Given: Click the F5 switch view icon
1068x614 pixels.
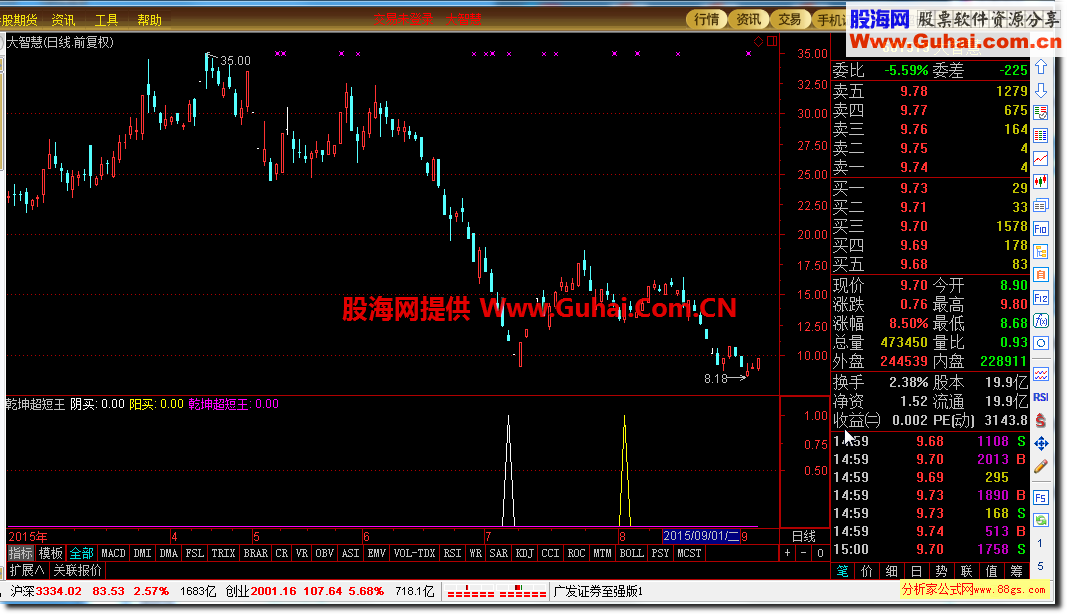Looking at the screenshot, I should point(1041,497).
